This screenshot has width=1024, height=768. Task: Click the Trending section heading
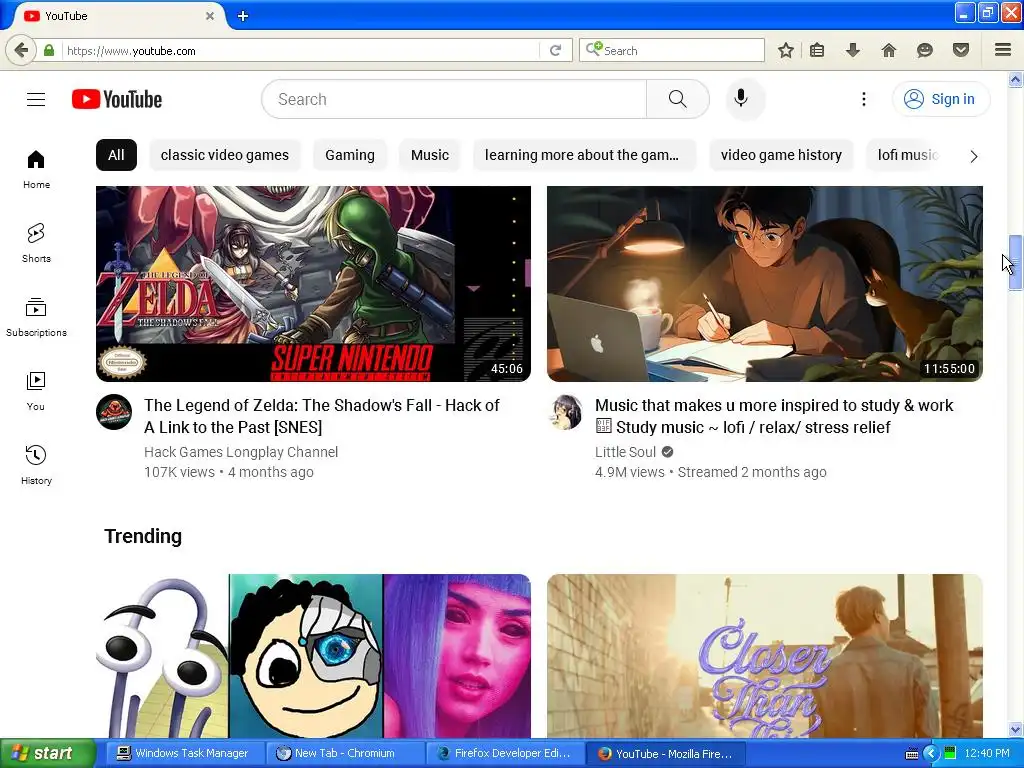pos(143,536)
